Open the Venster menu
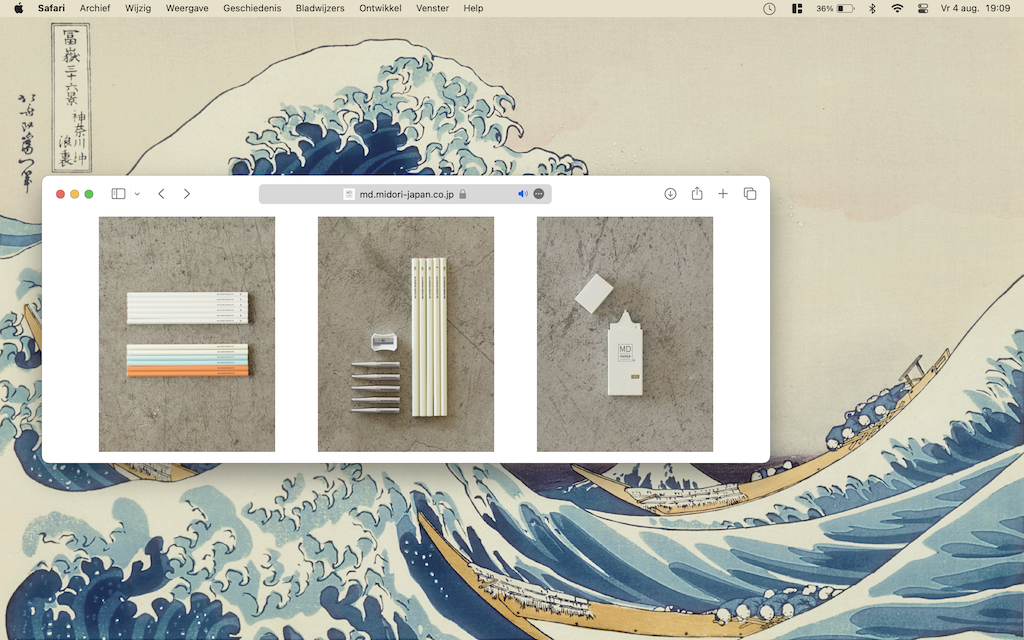This screenshot has height=640, width=1024. pos(432,8)
